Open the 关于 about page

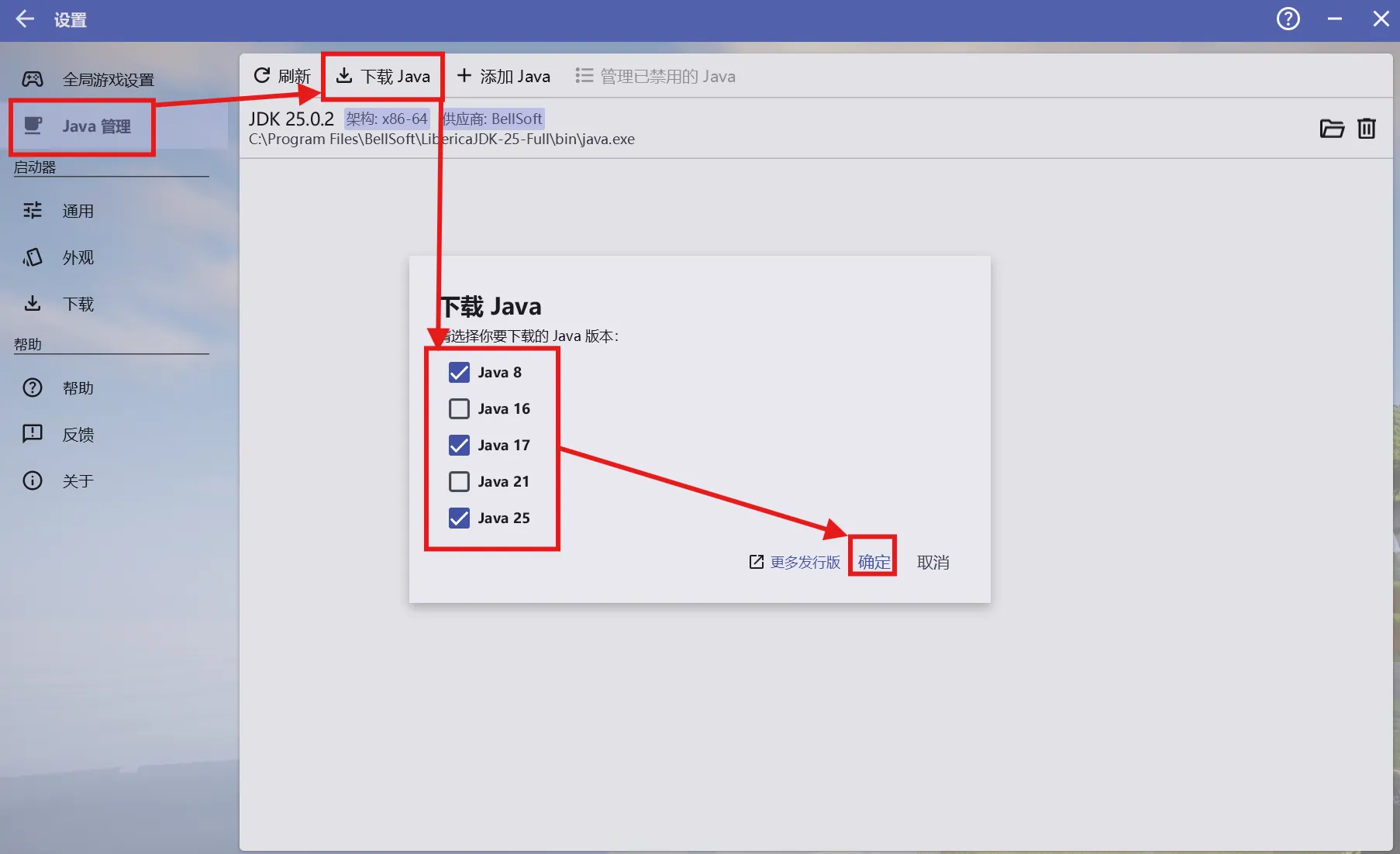pyautogui.click(x=77, y=480)
